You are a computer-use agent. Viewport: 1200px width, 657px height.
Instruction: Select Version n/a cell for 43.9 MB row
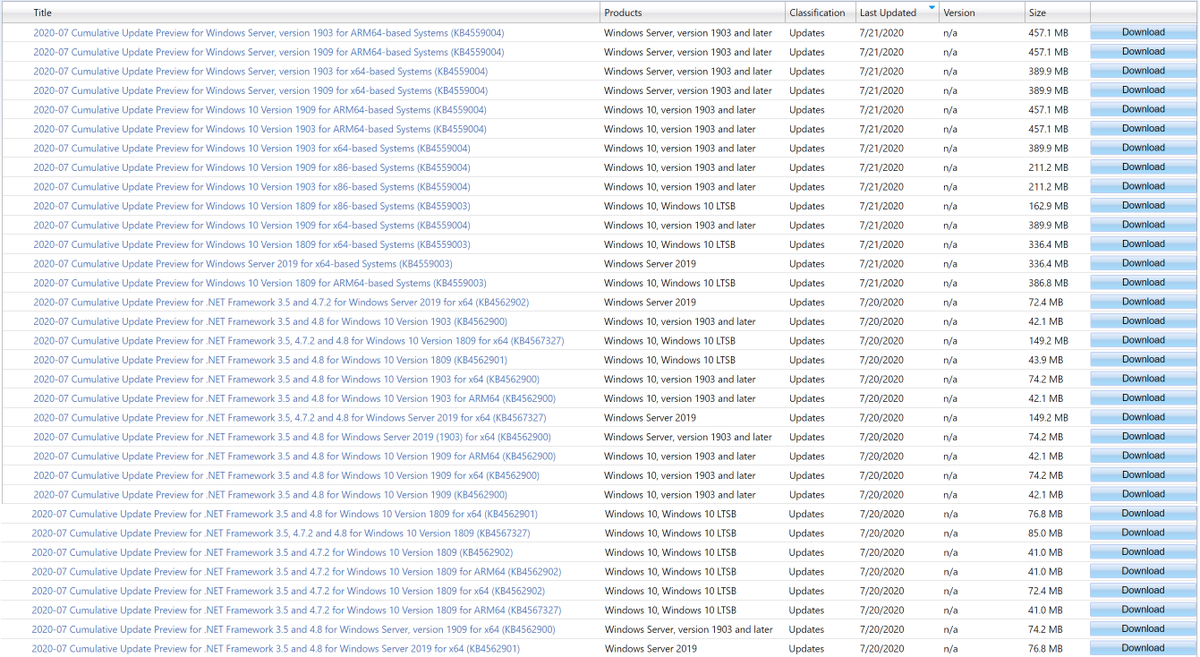950,360
